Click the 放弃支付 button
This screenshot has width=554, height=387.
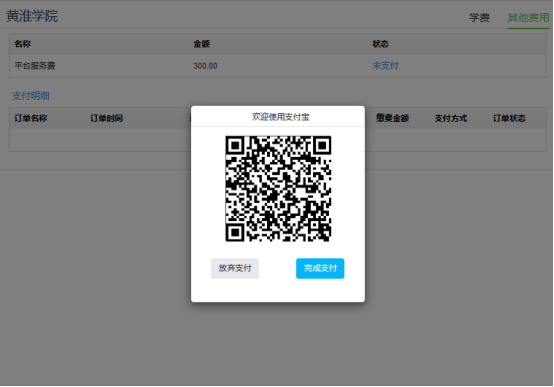tap(235, 268)
